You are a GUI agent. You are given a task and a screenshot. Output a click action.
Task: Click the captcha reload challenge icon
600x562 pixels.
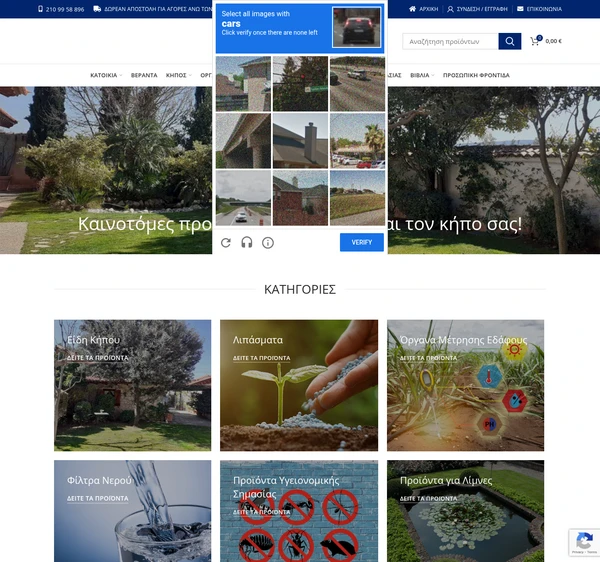coord(226,243)
